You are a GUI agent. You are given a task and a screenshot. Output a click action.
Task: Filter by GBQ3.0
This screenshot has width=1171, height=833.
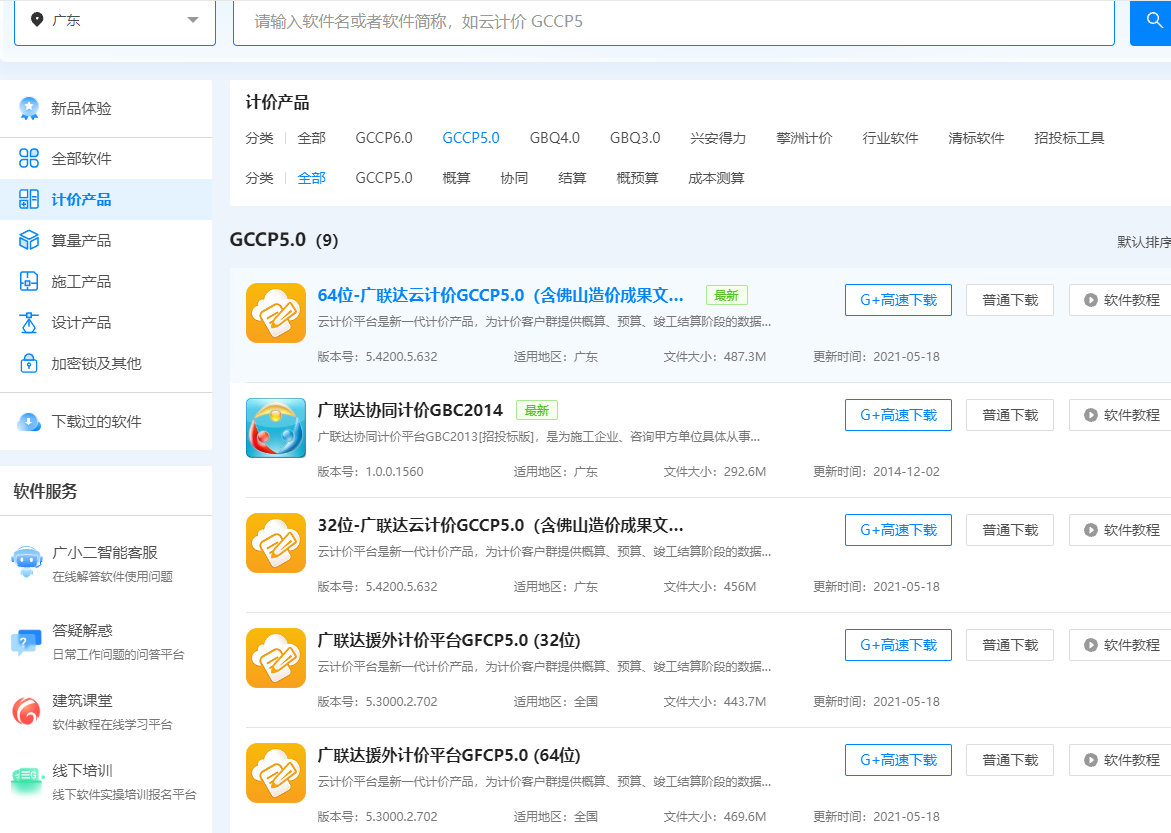click(x=635, y=138)
